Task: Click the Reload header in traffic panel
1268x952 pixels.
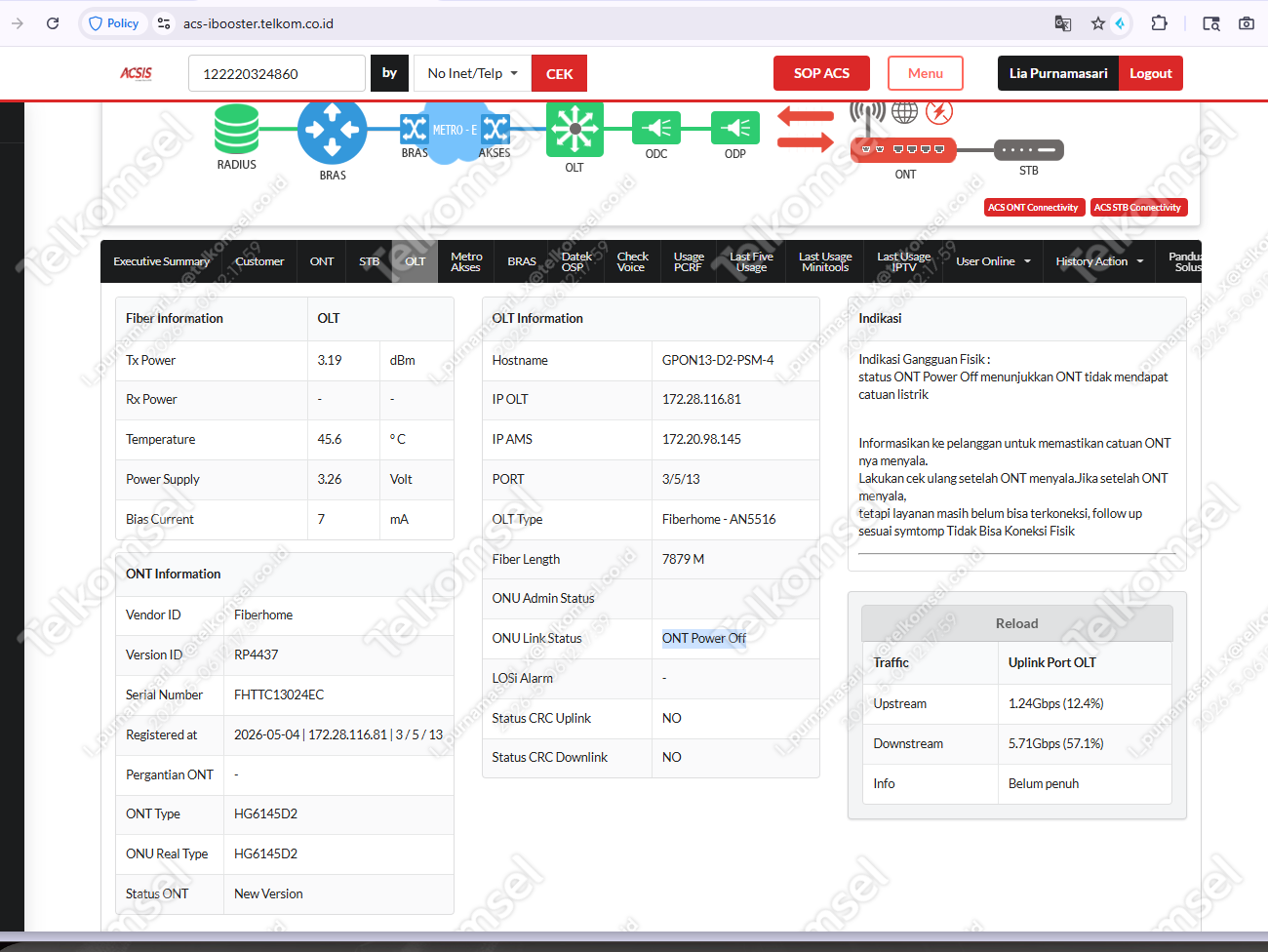Action: click(1016, 623)
